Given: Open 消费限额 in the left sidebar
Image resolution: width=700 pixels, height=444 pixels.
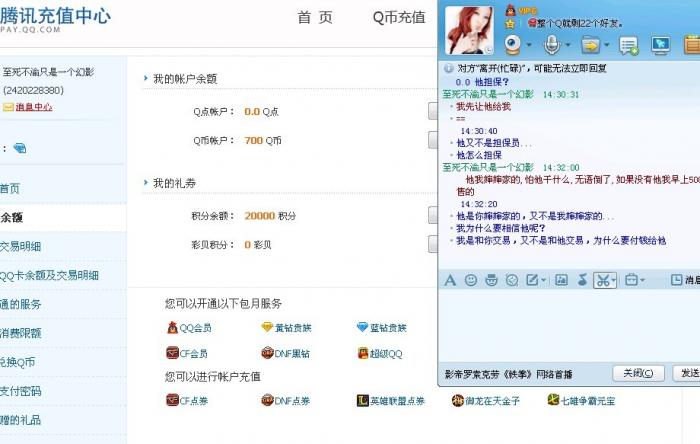Looking at the screenshot, I should [x=21, y=333].
